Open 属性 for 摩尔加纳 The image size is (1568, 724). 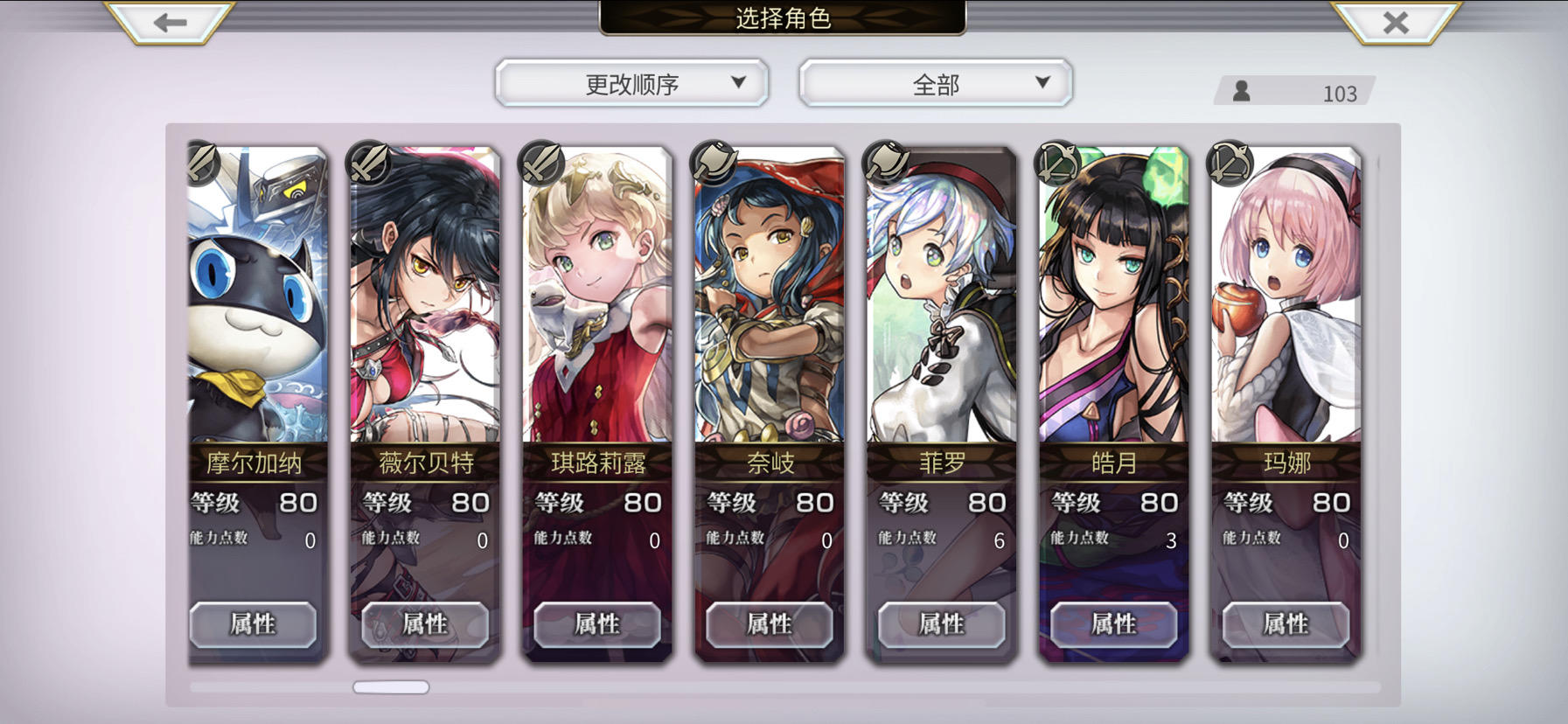pos(253,624)
